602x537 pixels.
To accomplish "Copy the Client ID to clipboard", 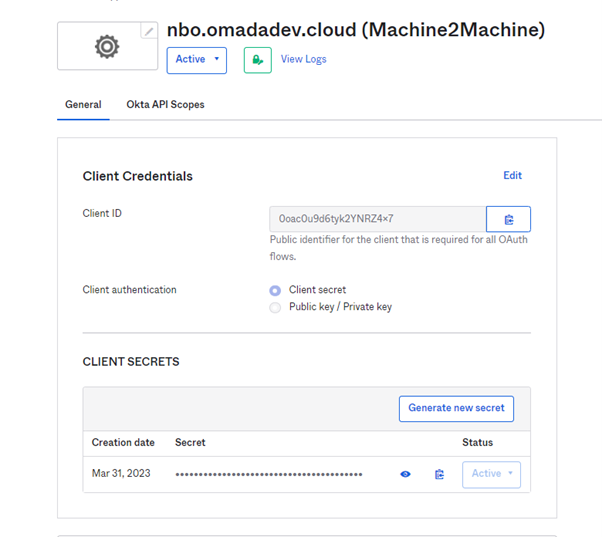I will [508, 219].
